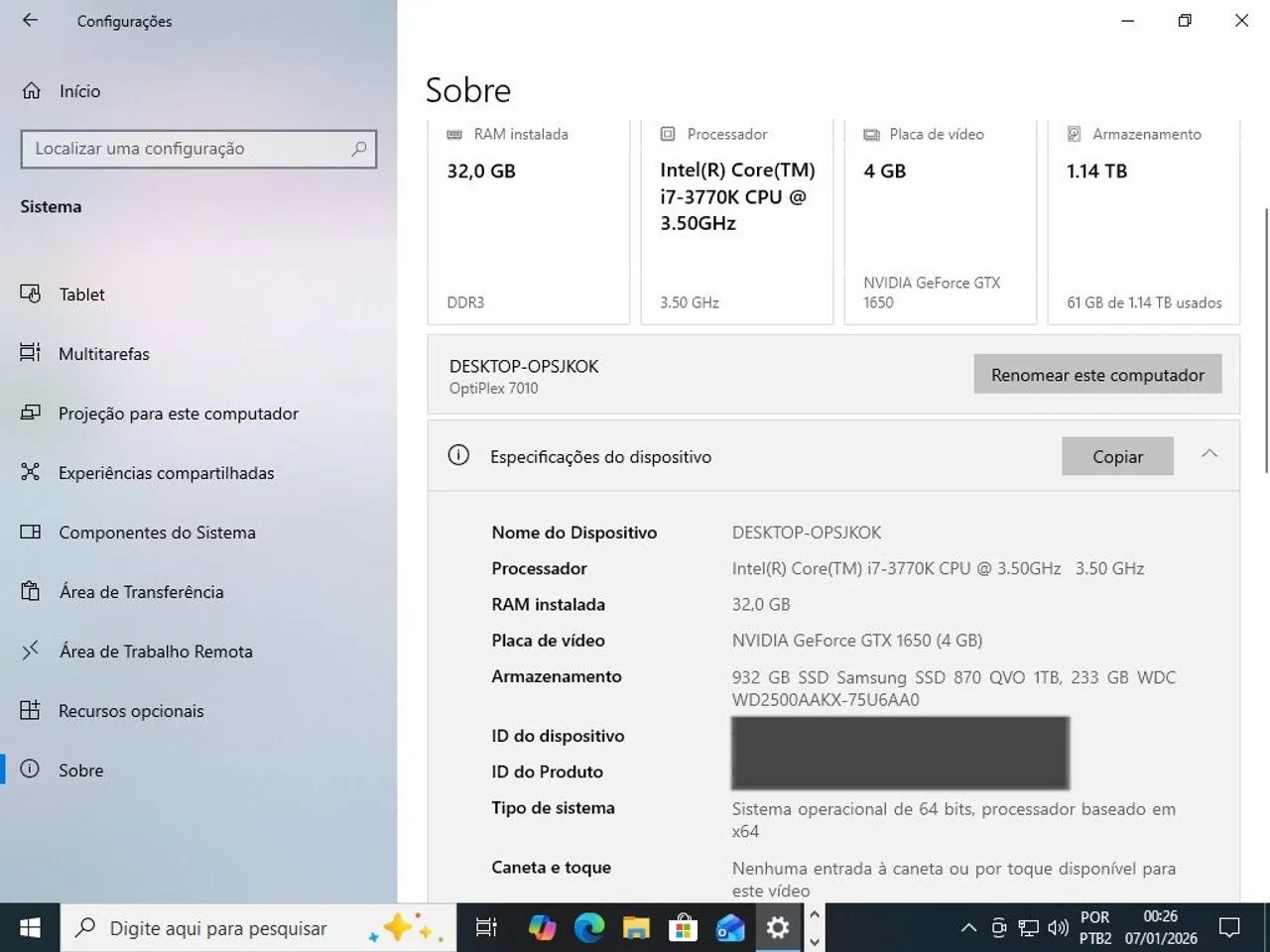Click the Armazenamento drive icon
This screenshot has height=952, width=1270.
tap(1074, 134)
